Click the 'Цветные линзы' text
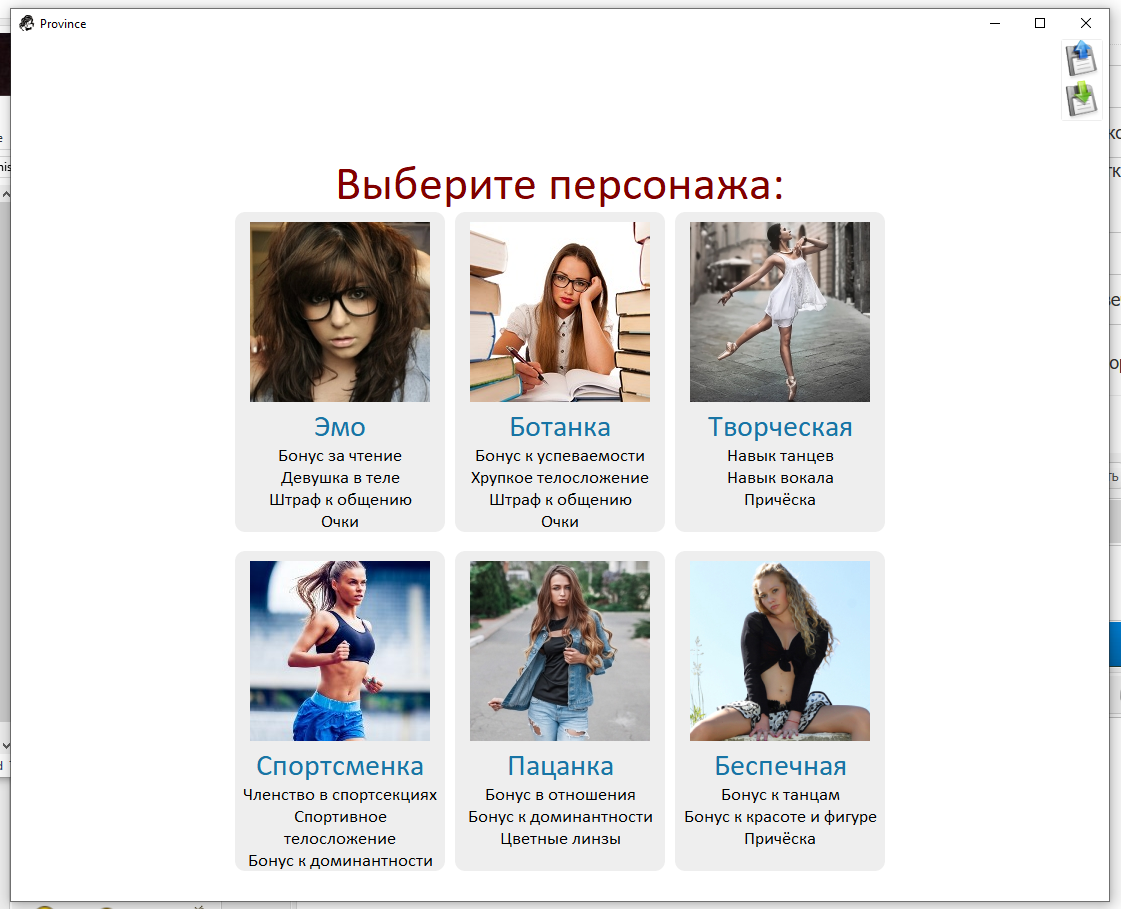 (x=560, y=839)
